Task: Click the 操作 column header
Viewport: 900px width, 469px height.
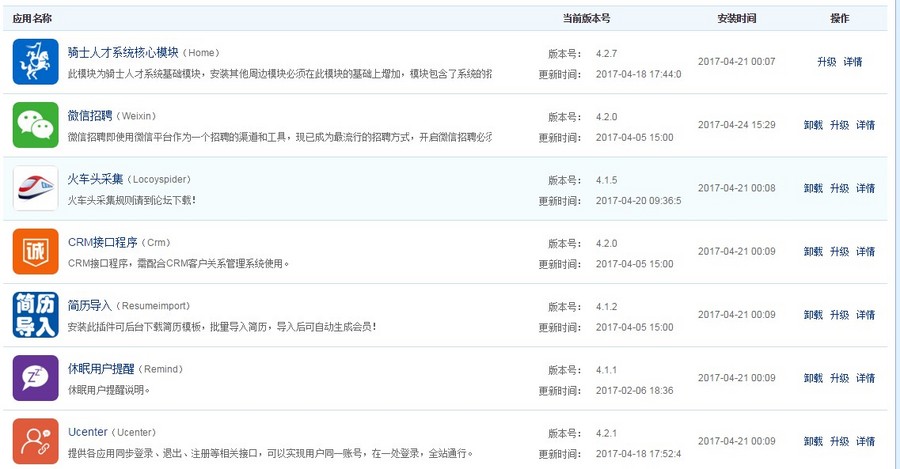Action: click(x=839, y=18)
